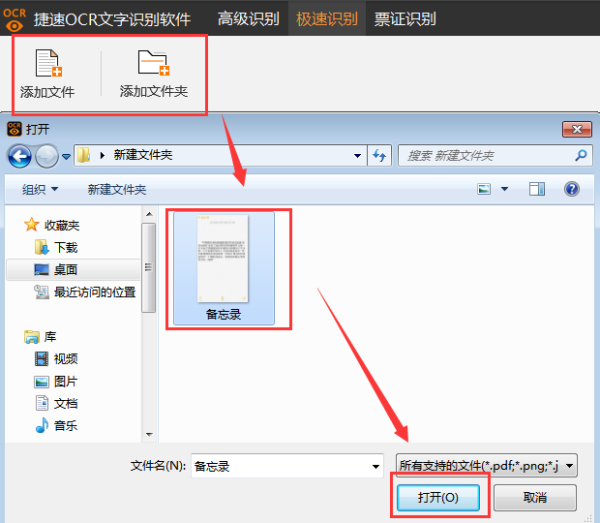Open 最近访问的位置 in sidebar
The image size is (600, 523).
[x=94, y=292]
